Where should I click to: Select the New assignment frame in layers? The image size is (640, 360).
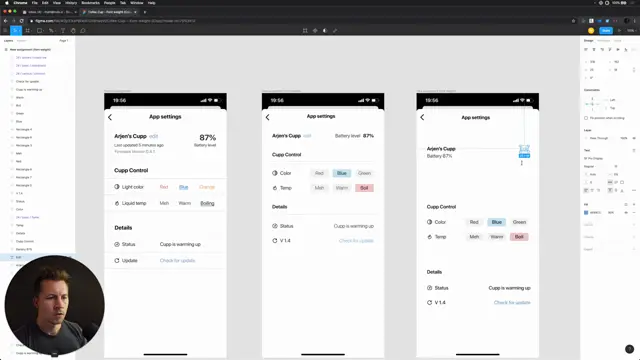[30, 50]
